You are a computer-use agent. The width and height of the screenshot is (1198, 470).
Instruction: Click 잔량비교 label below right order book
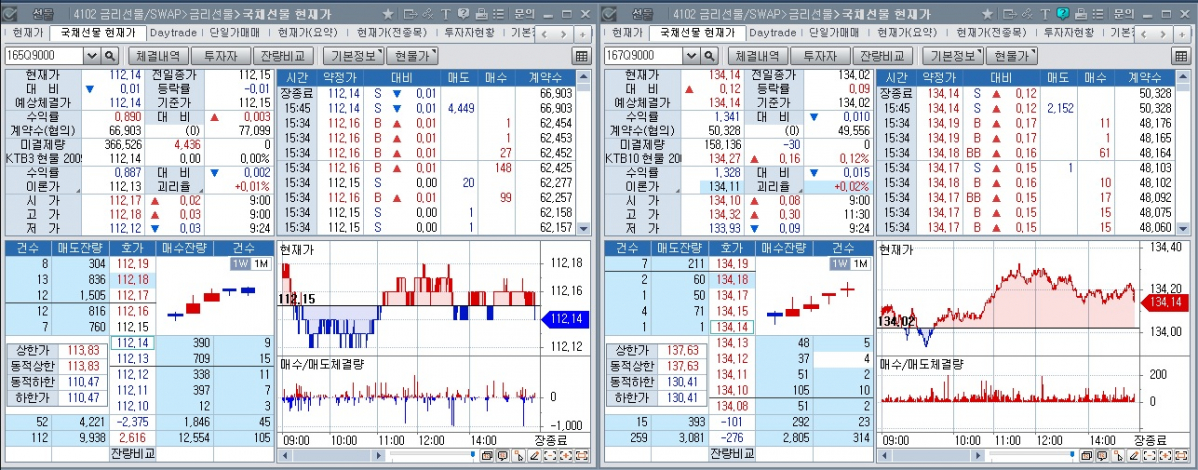point(731,453)
